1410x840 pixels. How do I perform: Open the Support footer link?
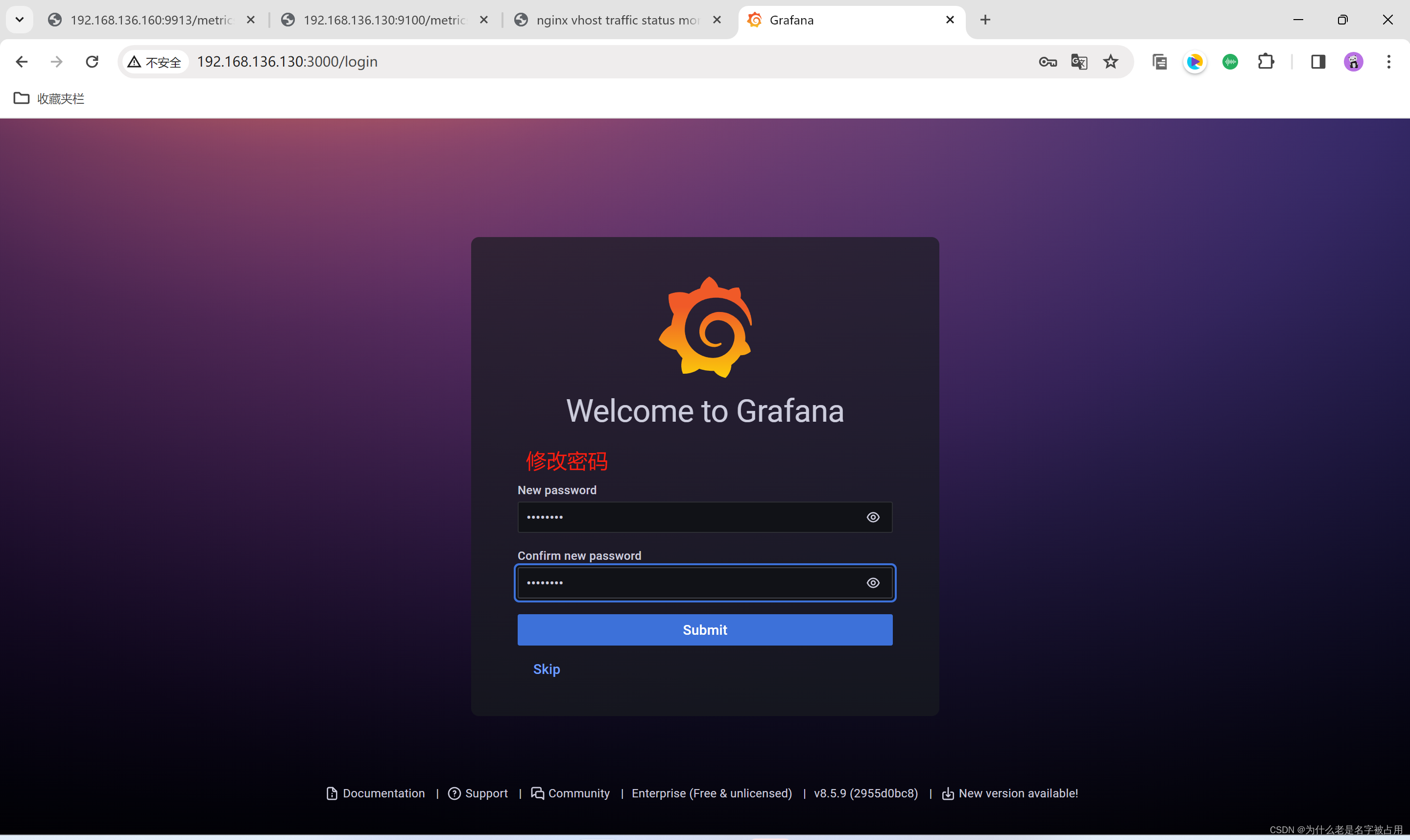pyautogui.click(x=478, y=793)
